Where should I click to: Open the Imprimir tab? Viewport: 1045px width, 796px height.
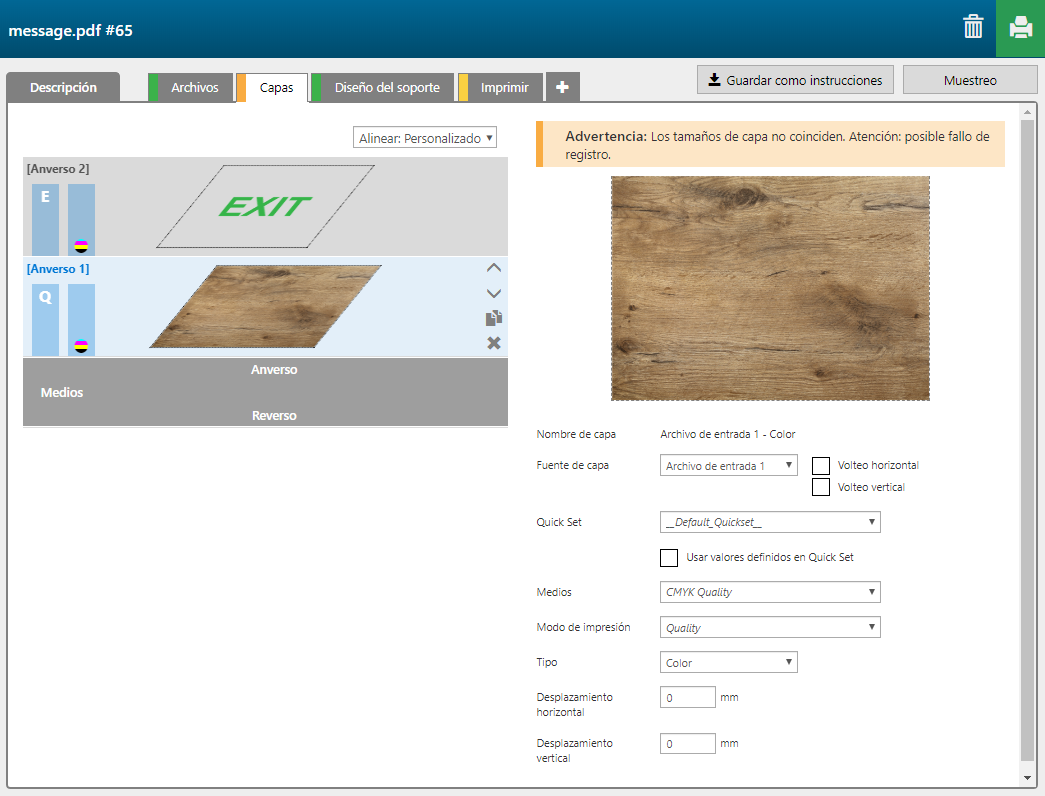(x=501, y=87)
